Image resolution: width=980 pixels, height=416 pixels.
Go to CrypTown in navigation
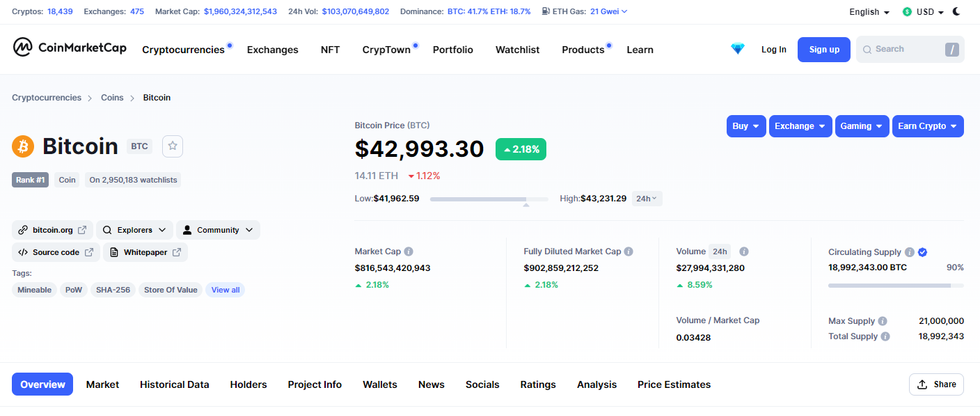(386, 50)
